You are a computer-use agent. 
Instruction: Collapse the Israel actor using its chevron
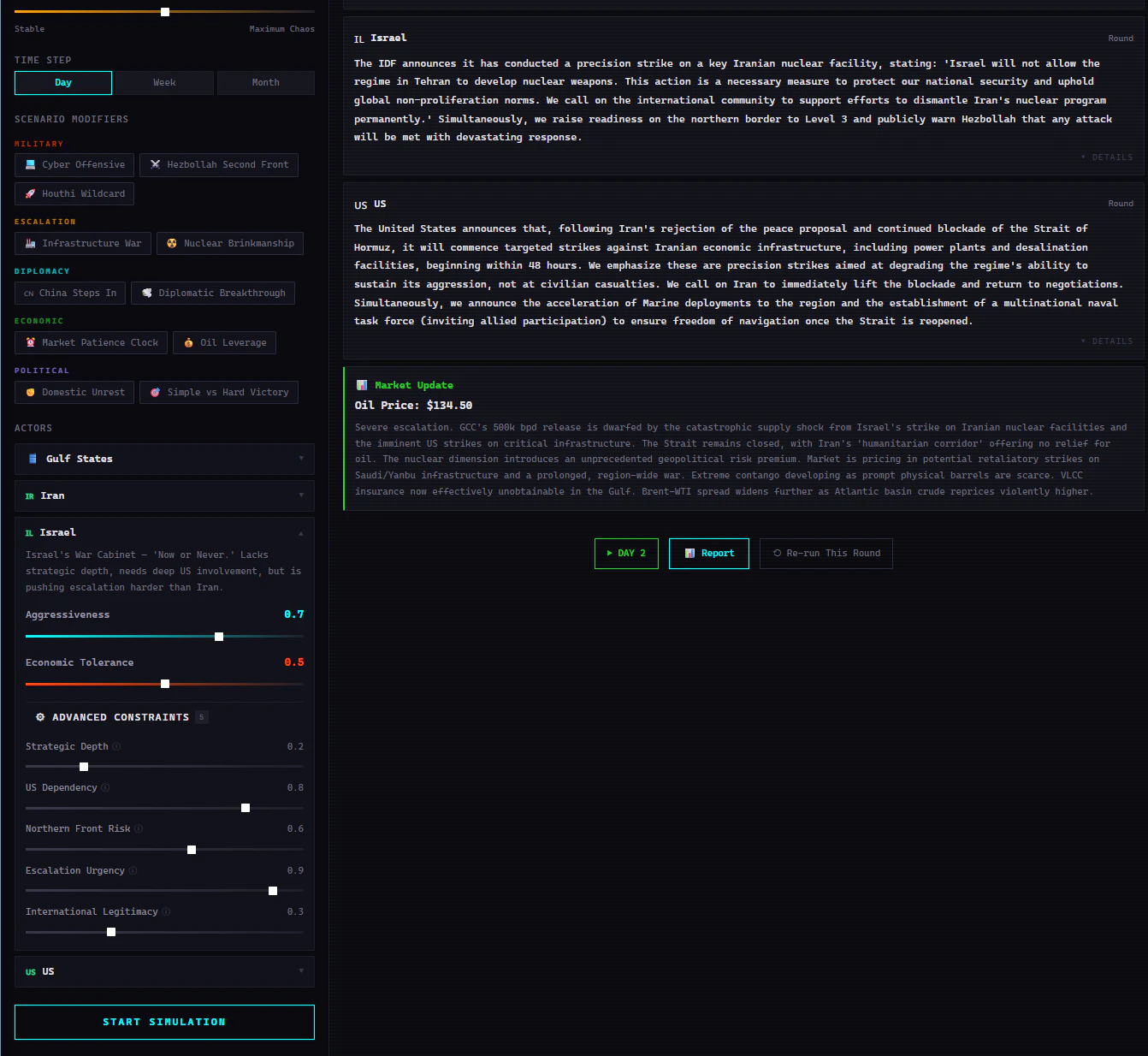[301, 533]
